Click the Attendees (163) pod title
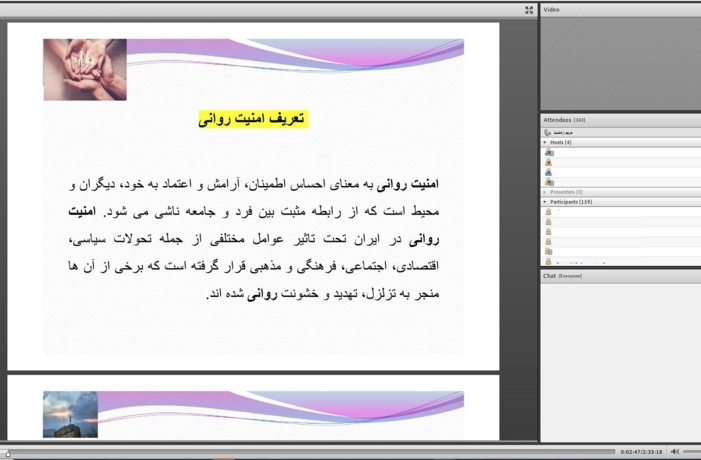Viewport: 701px width, 460px height. coord(564,120)
